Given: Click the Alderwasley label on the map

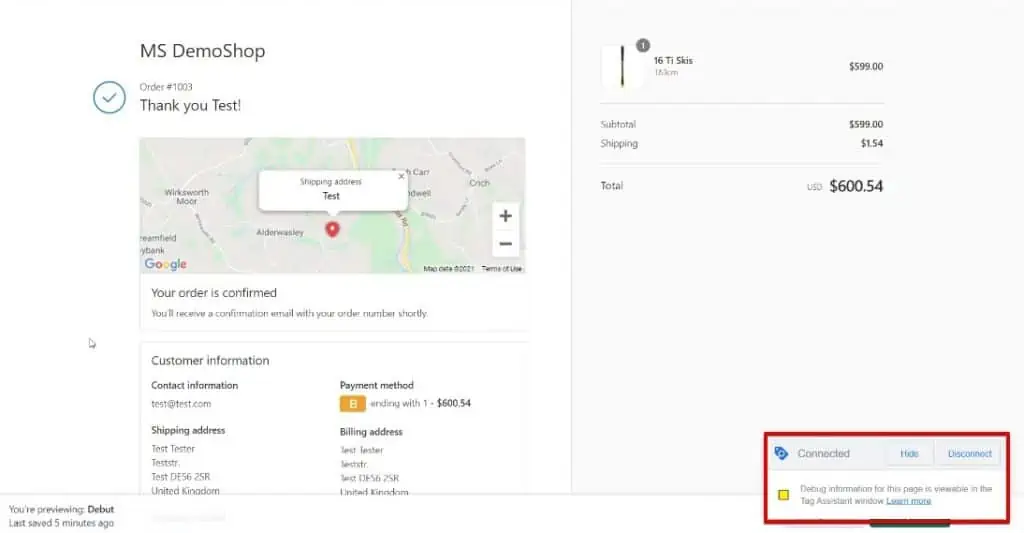Looking at the screenshot, I should coord(280,232).
